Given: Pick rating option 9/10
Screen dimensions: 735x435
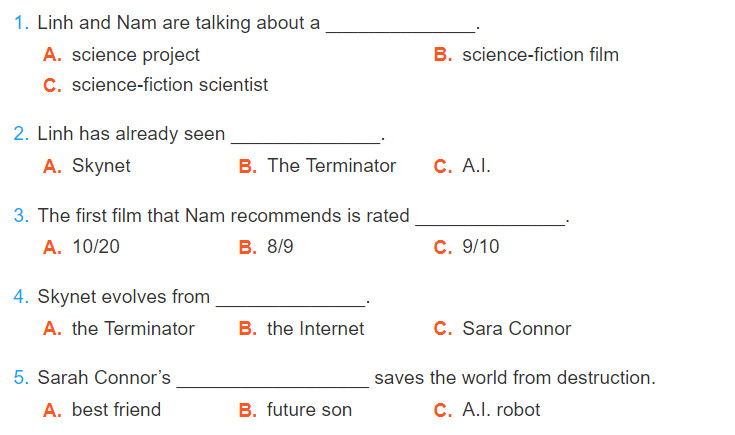Looking at the screenshot, I should (x=467, y=247).
